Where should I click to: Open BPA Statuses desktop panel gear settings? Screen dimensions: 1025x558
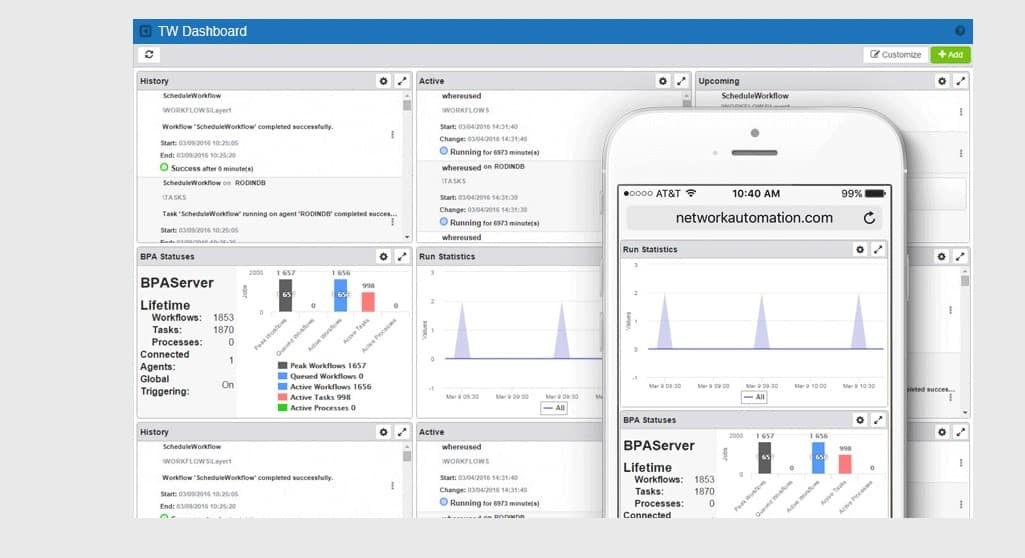[383, 257]
